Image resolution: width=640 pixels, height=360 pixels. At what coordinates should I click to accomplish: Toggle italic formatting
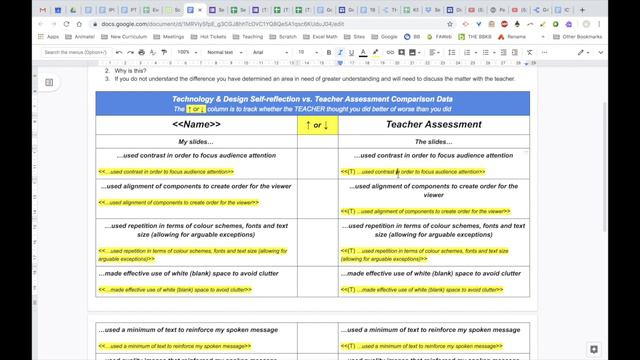340,52
